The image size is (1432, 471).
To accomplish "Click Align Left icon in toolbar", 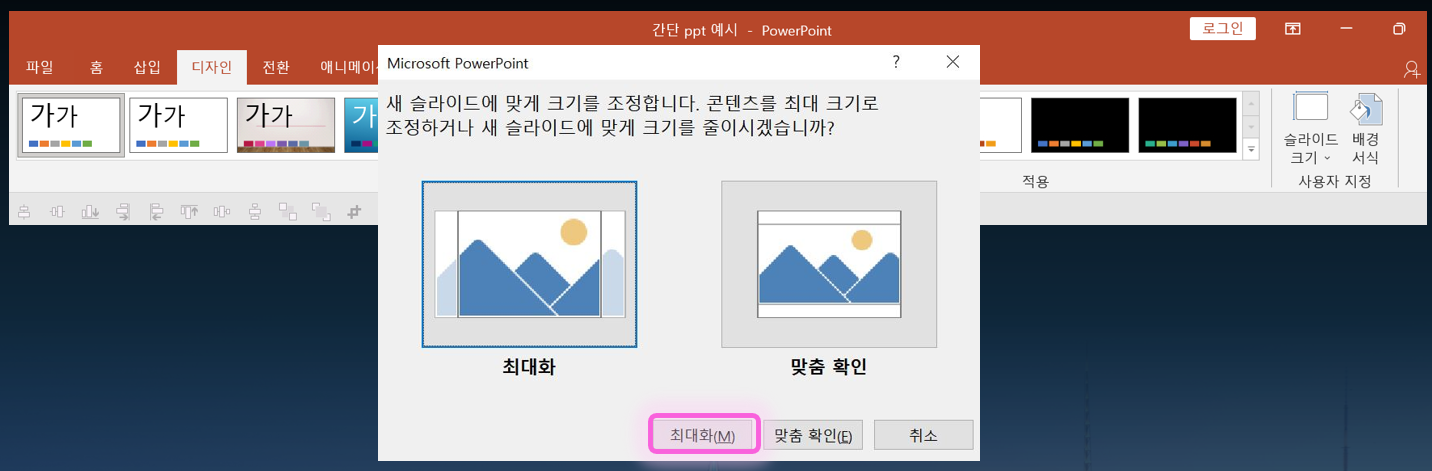I will tap(156, 212).
